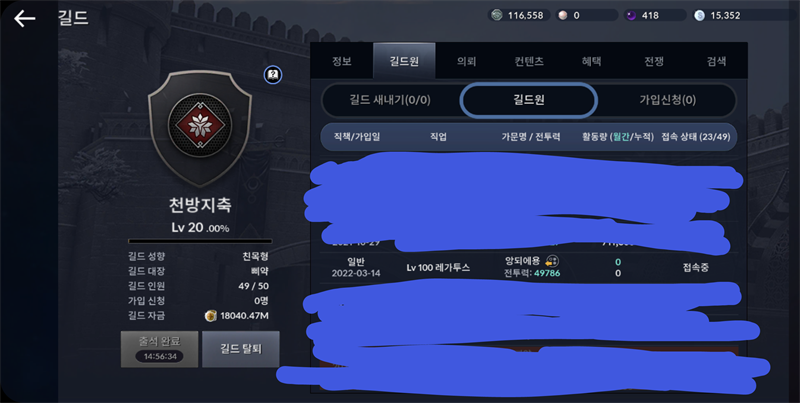Go to the 컨텐츠 tab

click(529, 61)
